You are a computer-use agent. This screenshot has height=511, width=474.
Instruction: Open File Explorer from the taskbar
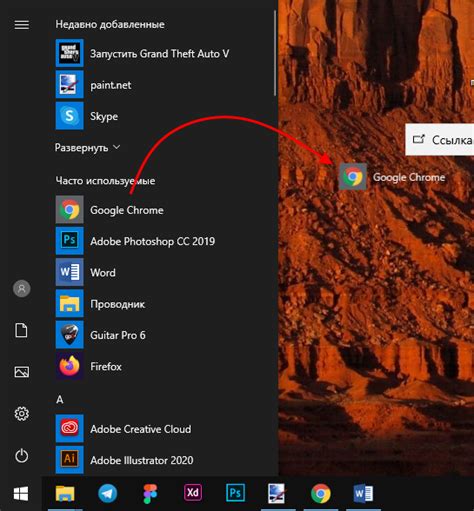[65, 493]
